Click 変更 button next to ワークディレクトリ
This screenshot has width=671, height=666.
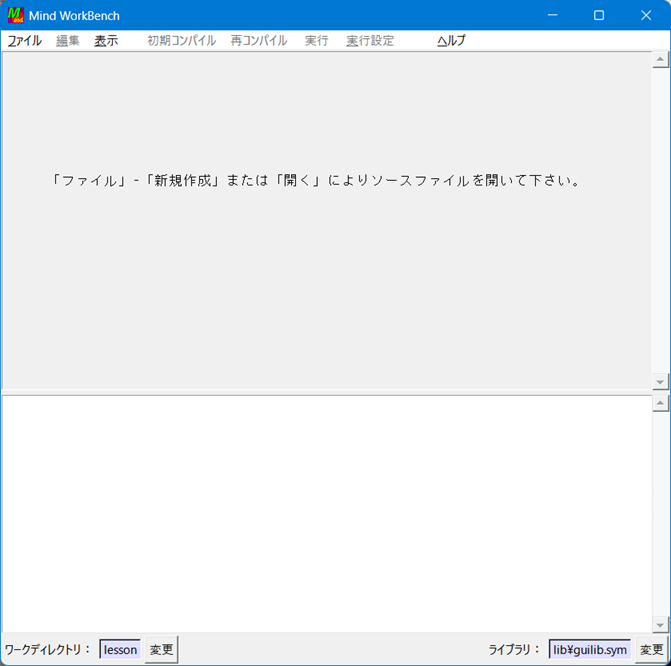[x=161, y=649]
